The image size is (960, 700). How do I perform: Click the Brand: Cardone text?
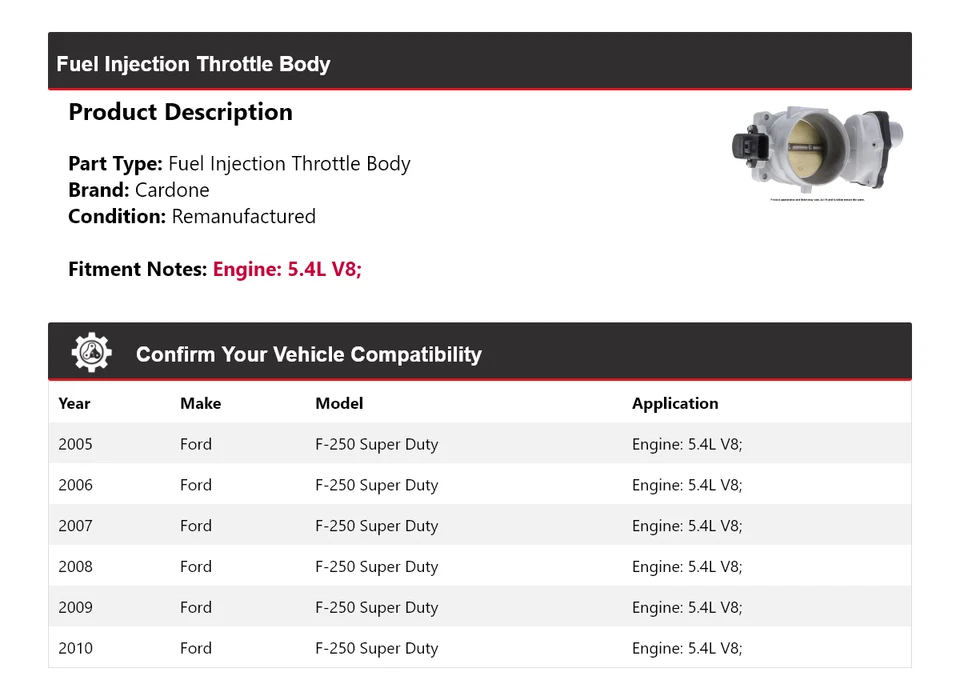point(139,190)
